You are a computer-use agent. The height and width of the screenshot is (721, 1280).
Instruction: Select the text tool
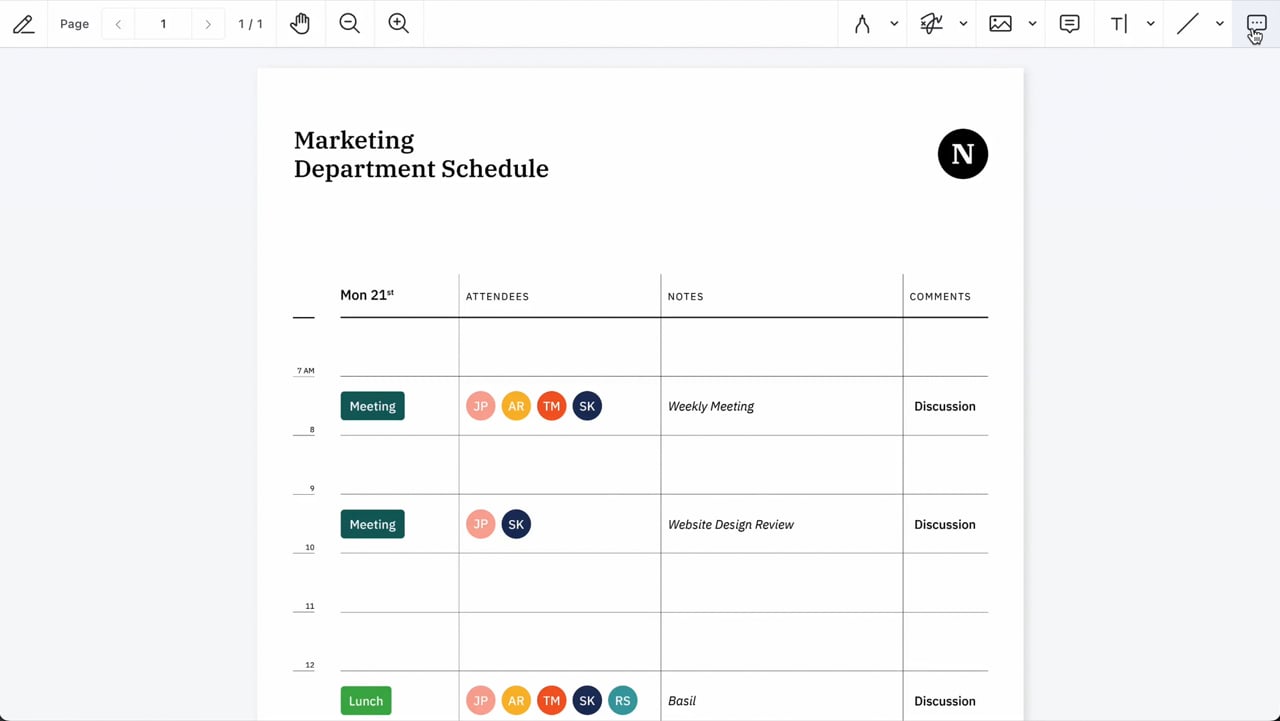pyautogui.click(x=1119, y=24)
